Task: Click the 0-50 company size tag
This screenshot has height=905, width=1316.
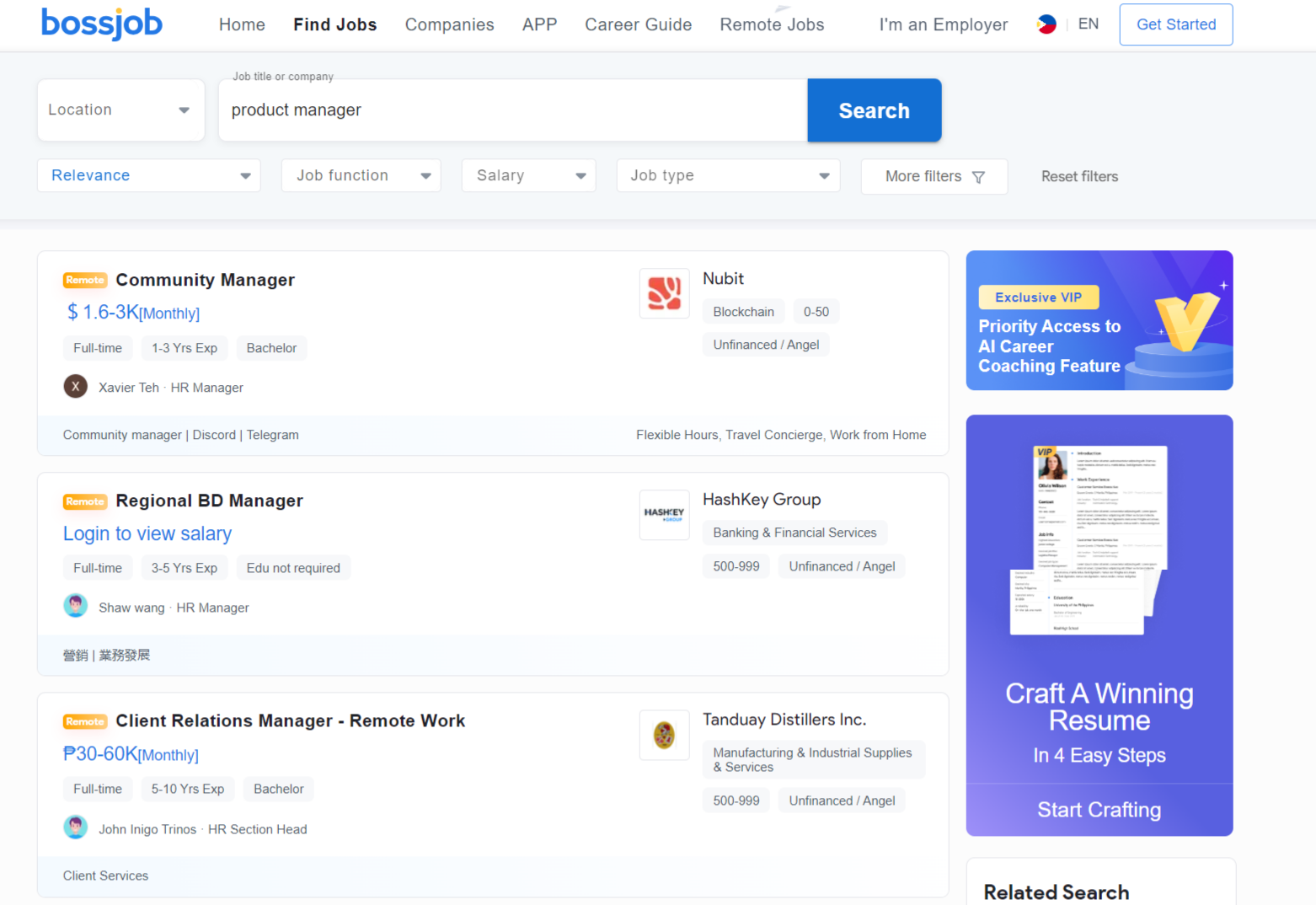Action: click(x=816, y=312)
